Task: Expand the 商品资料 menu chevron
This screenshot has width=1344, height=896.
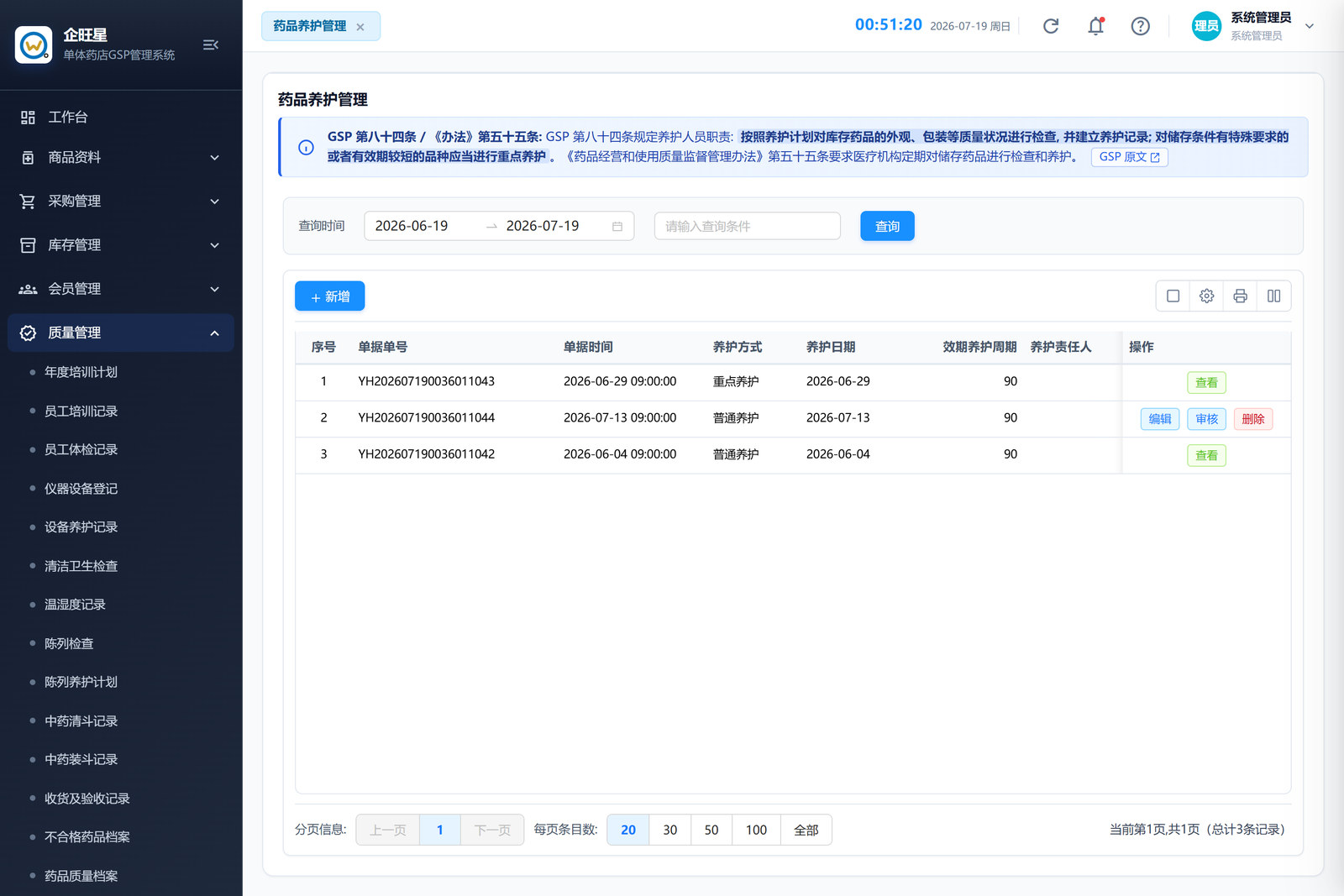Action: [x=215, y=158]
